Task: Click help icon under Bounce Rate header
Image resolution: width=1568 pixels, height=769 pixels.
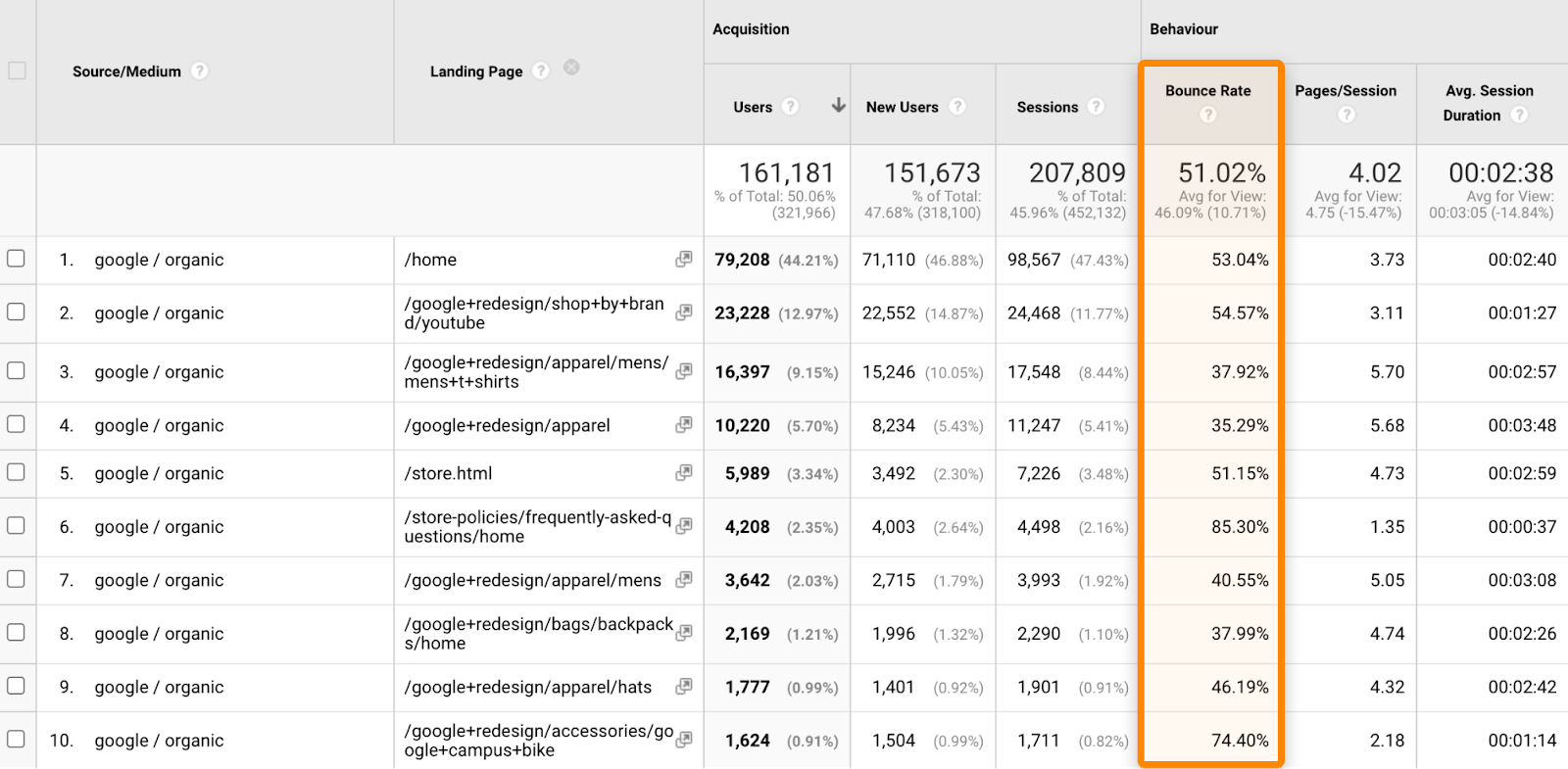Action: pos(1208,115)
